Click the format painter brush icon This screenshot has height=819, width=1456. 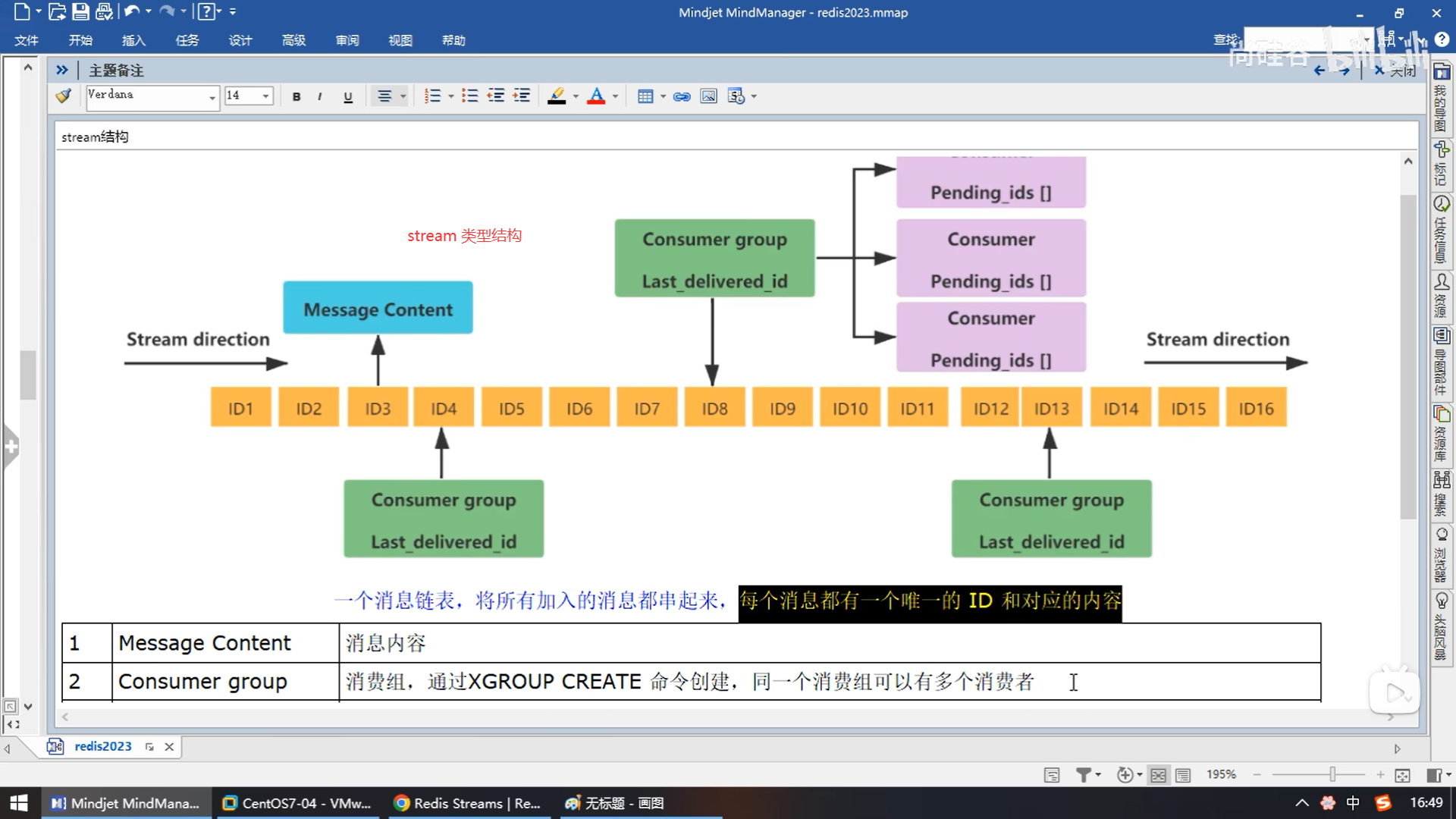pos(64,96)
